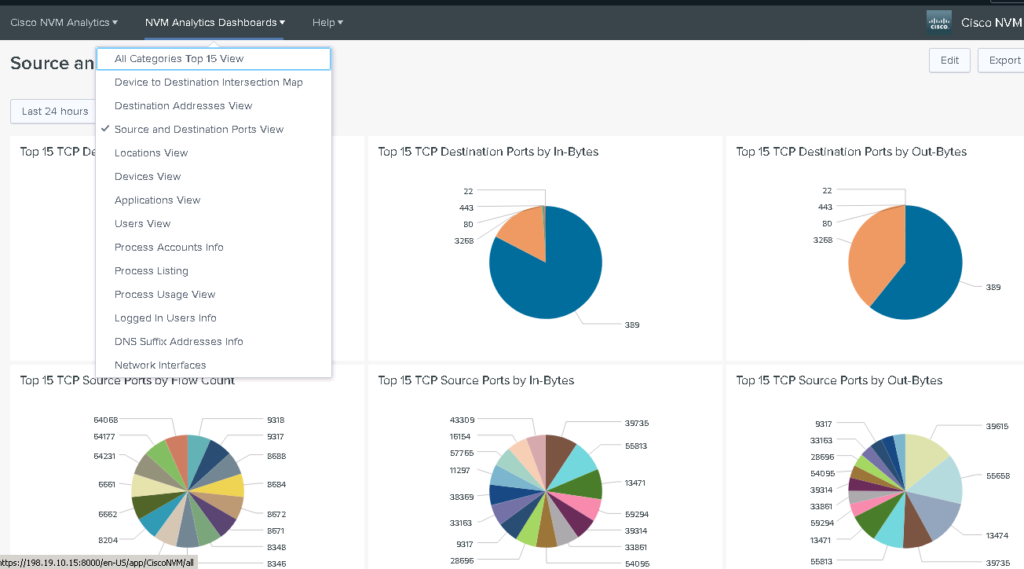The height and width of the screenshot is (569, 1024).
Task: Choose All Categories Top 15 View
Action: (179, 59)
